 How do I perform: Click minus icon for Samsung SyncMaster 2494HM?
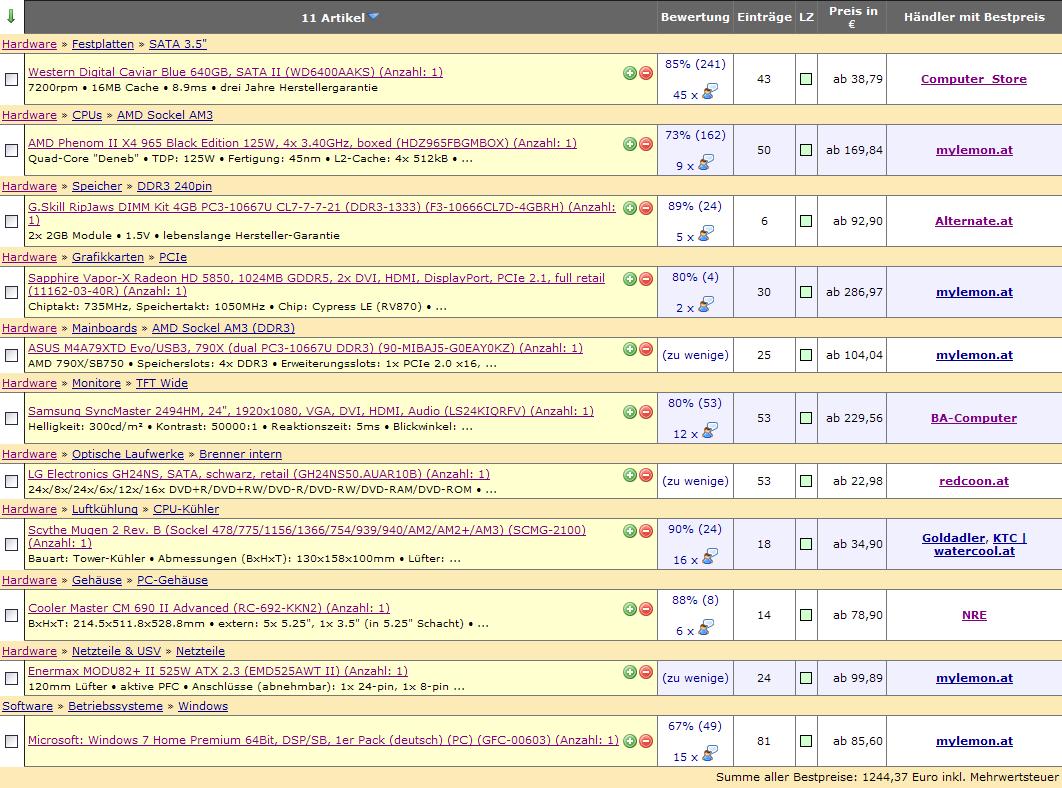[646, 412]
